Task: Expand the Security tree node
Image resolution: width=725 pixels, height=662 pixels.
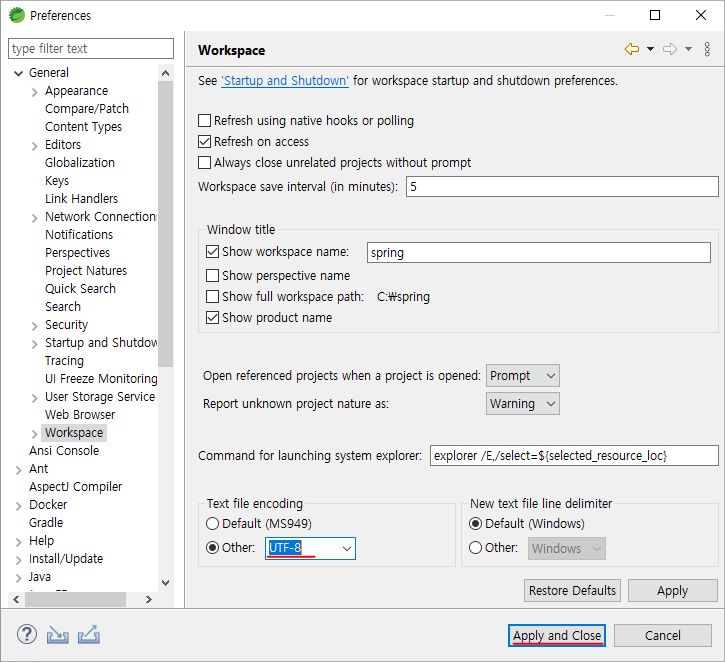Action: [x=35, y=326]
